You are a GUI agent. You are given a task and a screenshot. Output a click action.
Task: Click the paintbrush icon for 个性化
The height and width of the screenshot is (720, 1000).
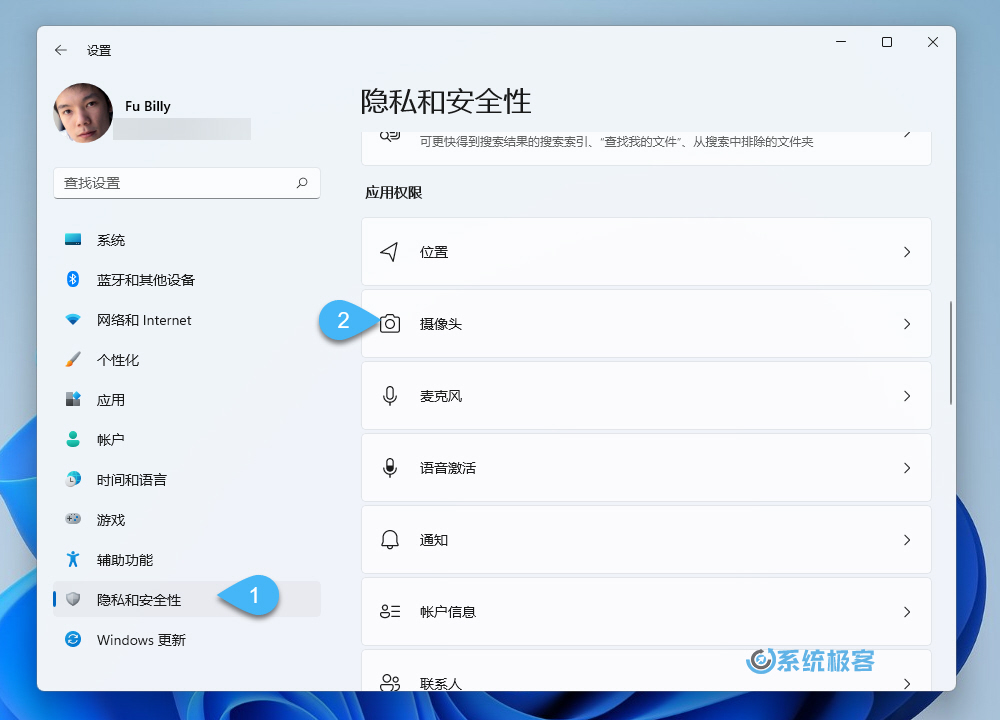click(73, 360)
